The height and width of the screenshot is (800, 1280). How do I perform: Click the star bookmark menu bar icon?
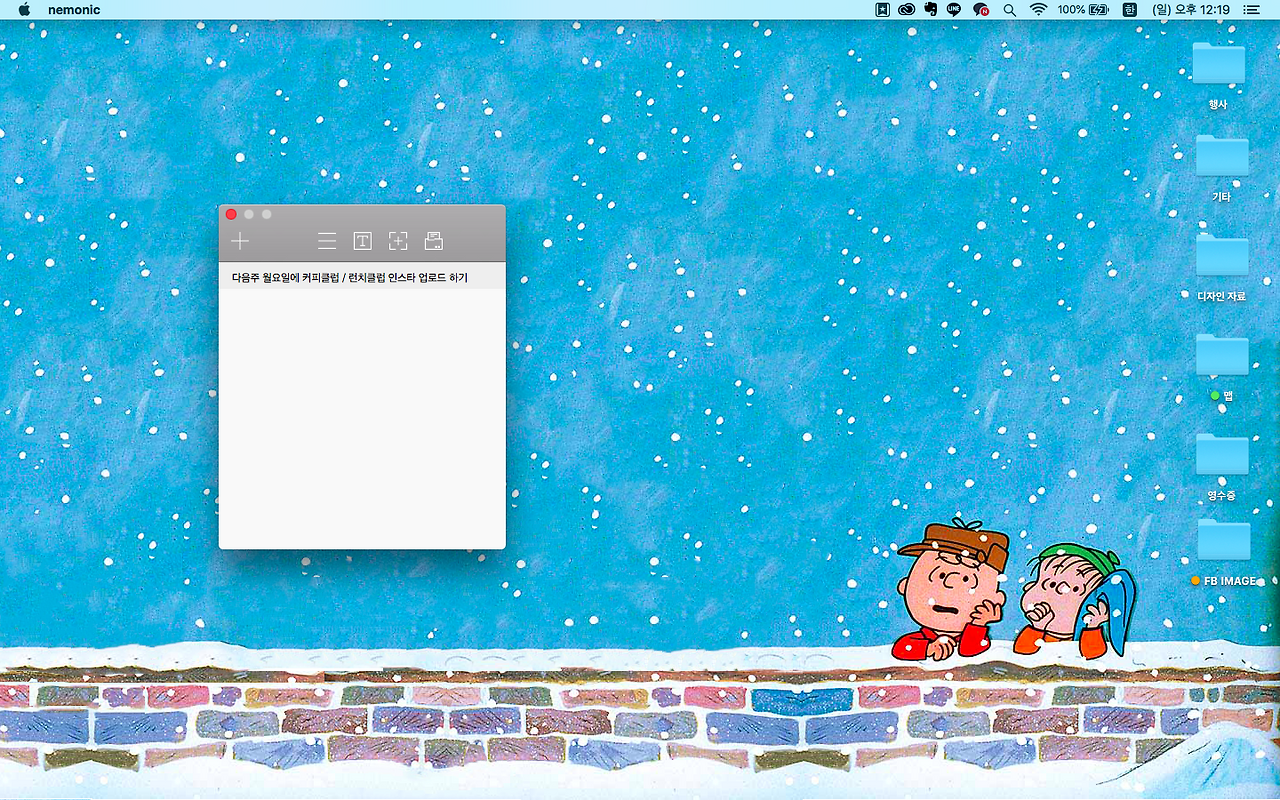click(x=882, y=9)
